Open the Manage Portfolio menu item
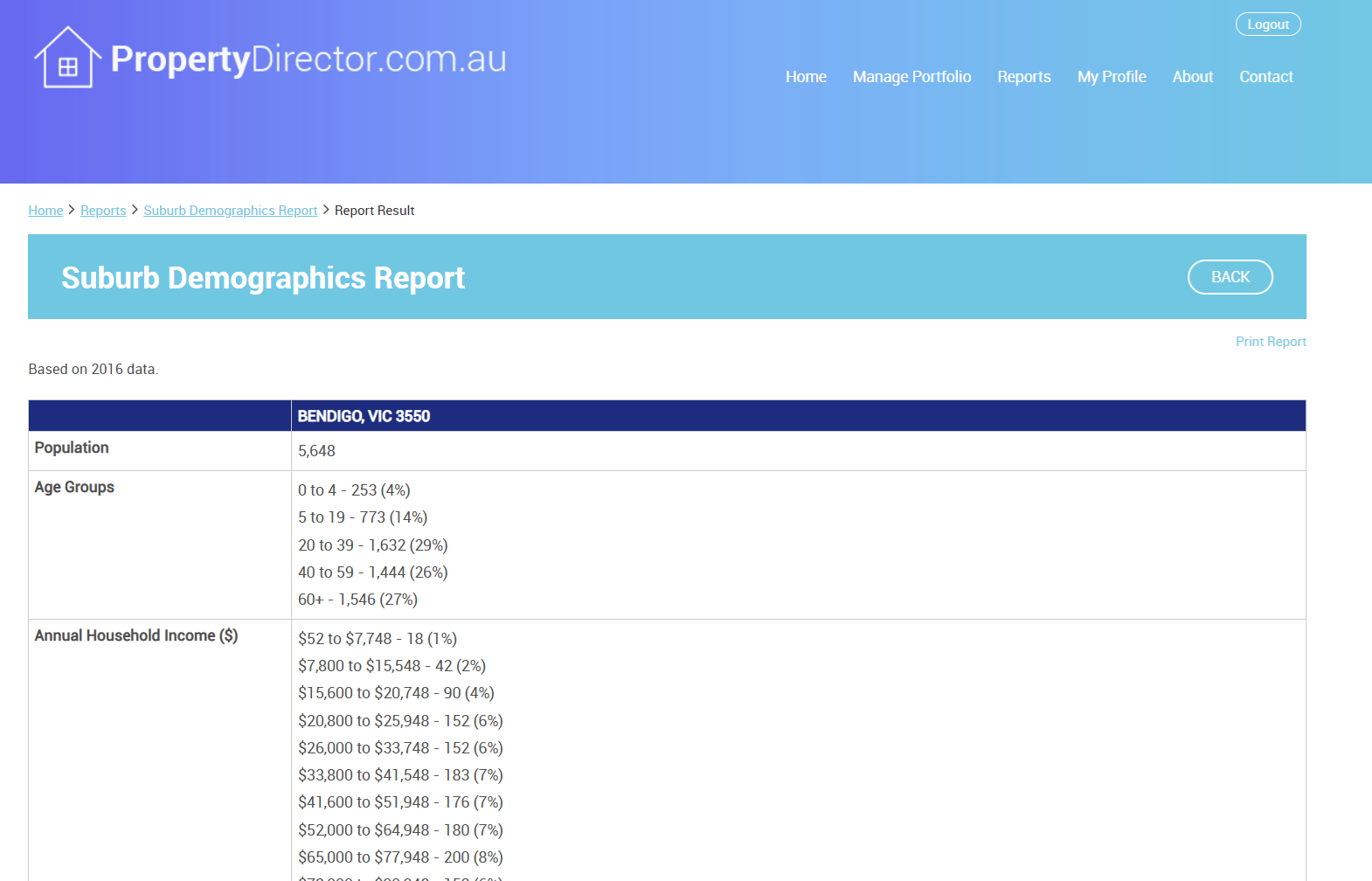The height and width of the screenshot is (881, 1372). (x=911, y=77)
